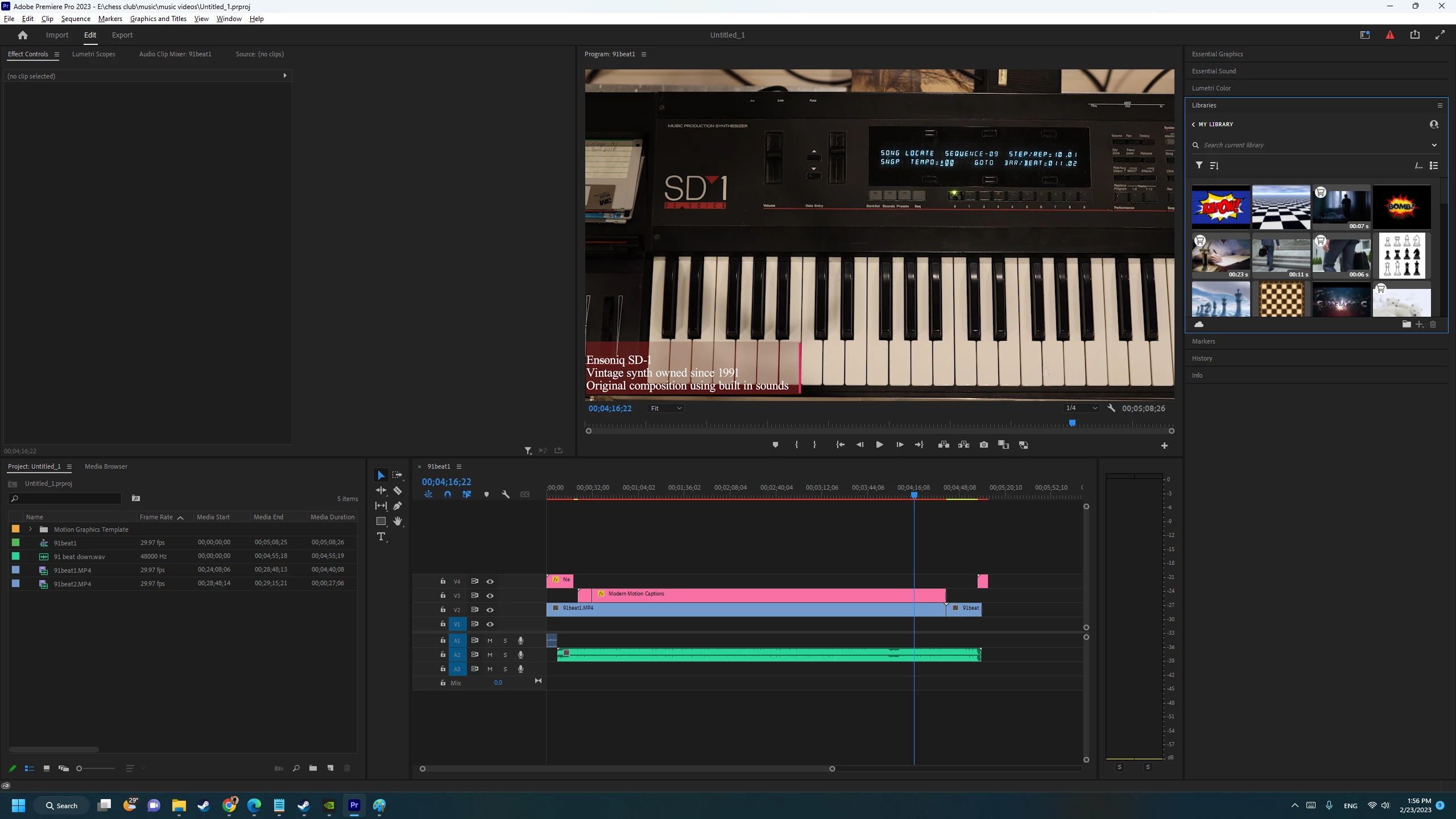Add a marker in Program monitor
The width and height of the screenshot is (1456, 819).
click(775, 445)
